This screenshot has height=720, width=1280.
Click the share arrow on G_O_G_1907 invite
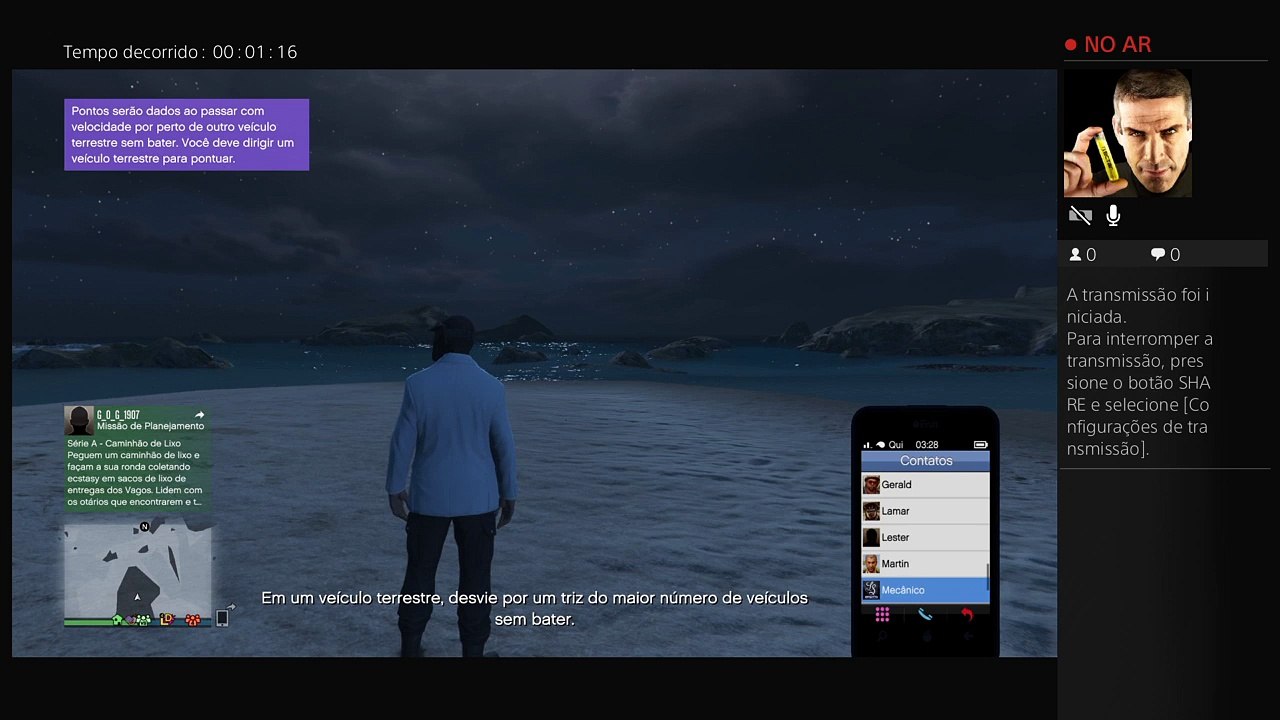(199, 414)
